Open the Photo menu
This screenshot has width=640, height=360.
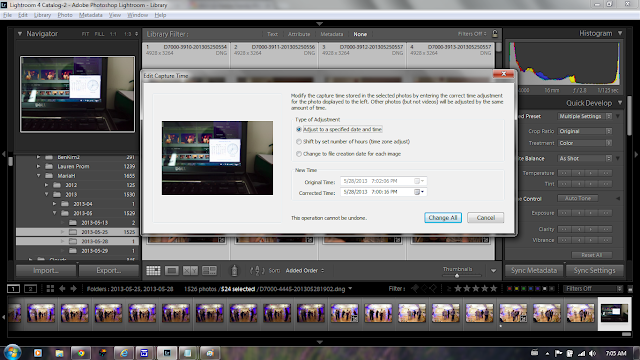tap(64, 15)
